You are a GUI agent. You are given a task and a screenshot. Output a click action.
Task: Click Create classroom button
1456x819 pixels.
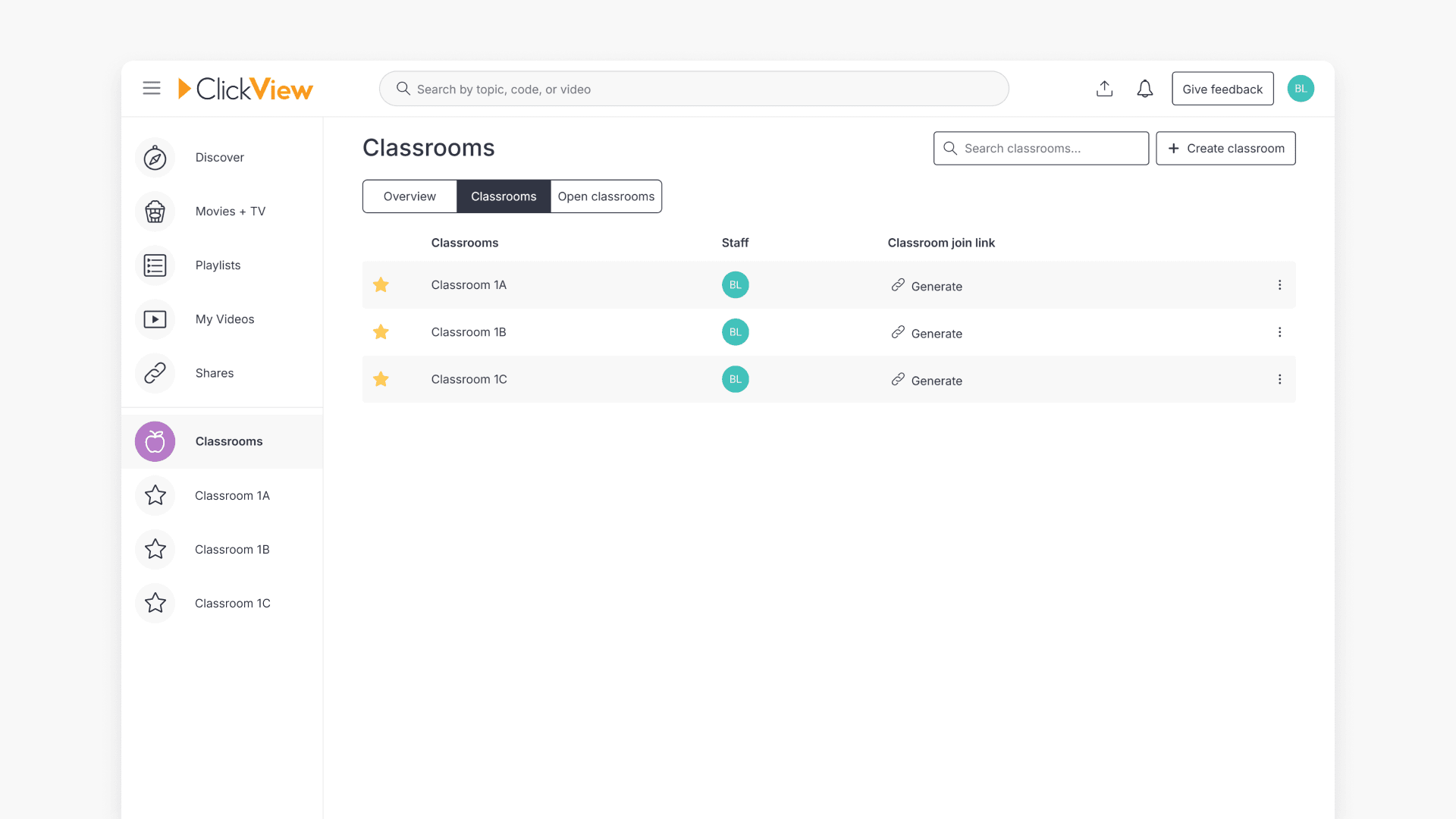coord(1225,149)
